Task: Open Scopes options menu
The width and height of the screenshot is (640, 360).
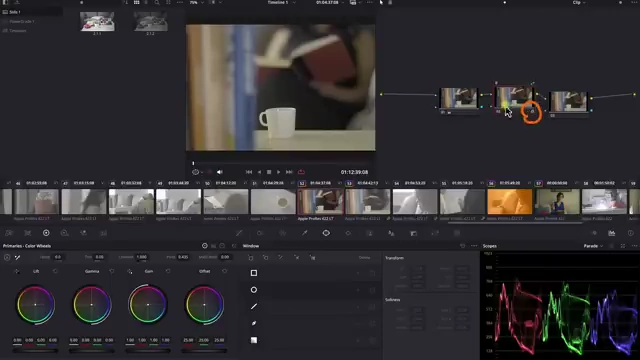Action: coord(634,246)
